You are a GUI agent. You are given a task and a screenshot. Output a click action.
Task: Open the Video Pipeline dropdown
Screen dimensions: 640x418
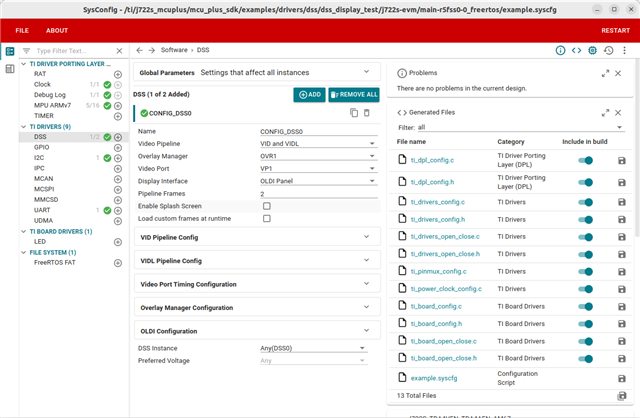click(318, 144)
